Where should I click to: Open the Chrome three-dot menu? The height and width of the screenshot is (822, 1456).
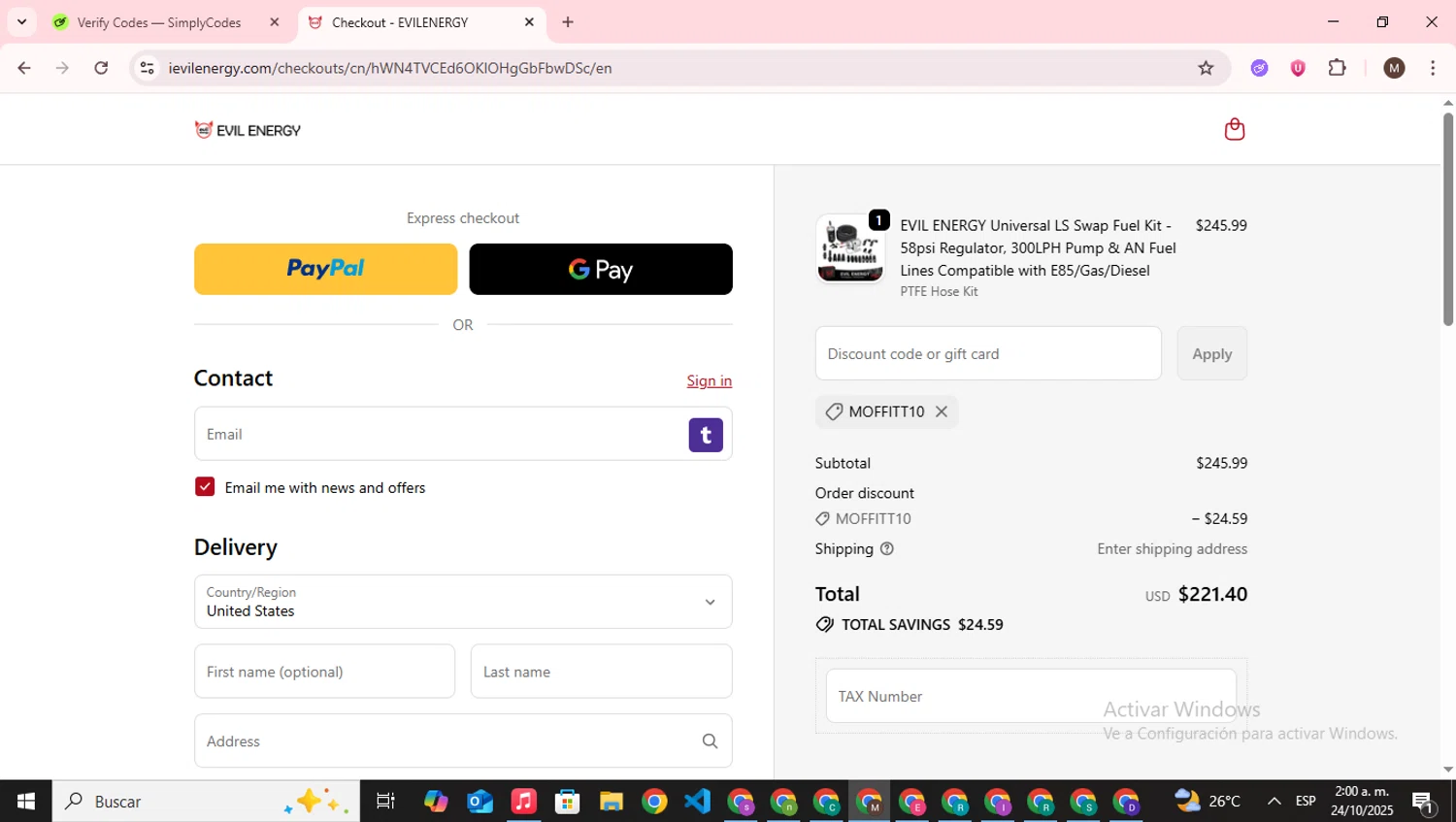(x=1433, y=68)
